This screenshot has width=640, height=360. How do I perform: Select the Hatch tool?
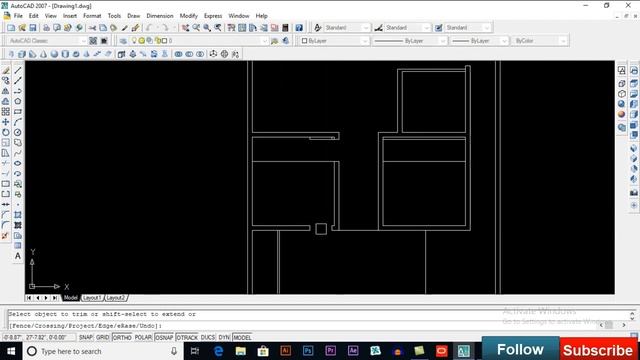click(x=18, y=215)
